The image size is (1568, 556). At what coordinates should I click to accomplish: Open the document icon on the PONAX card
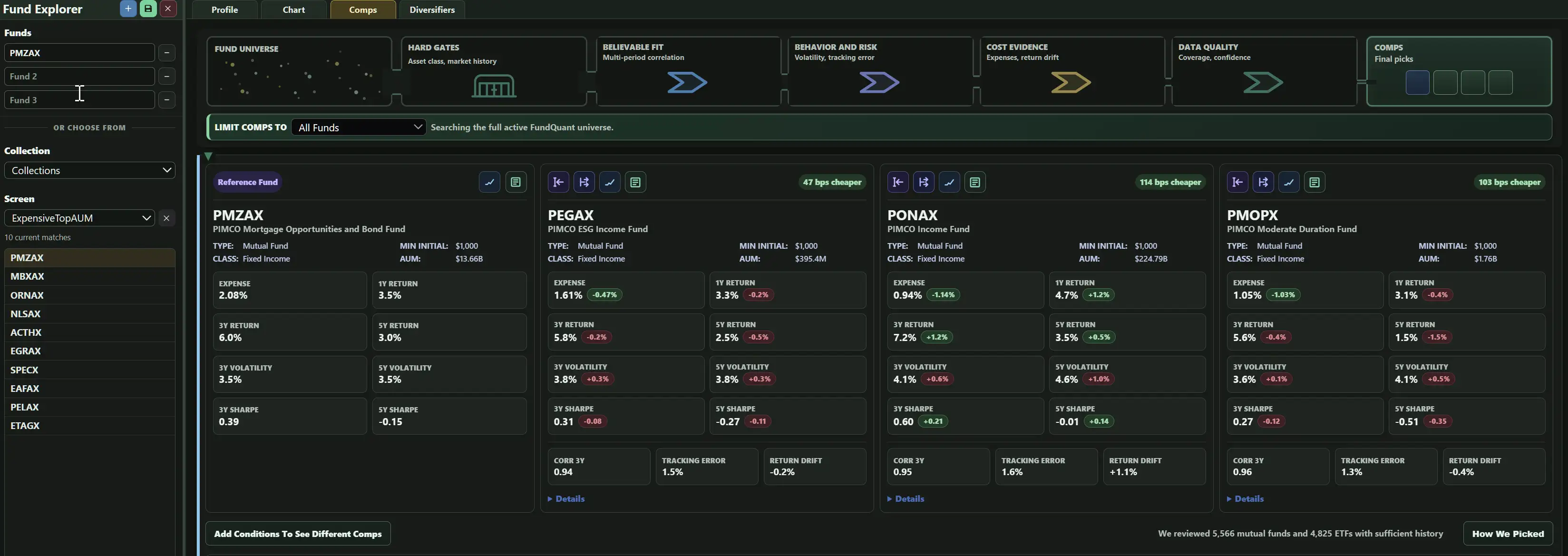tap(975, 182)
